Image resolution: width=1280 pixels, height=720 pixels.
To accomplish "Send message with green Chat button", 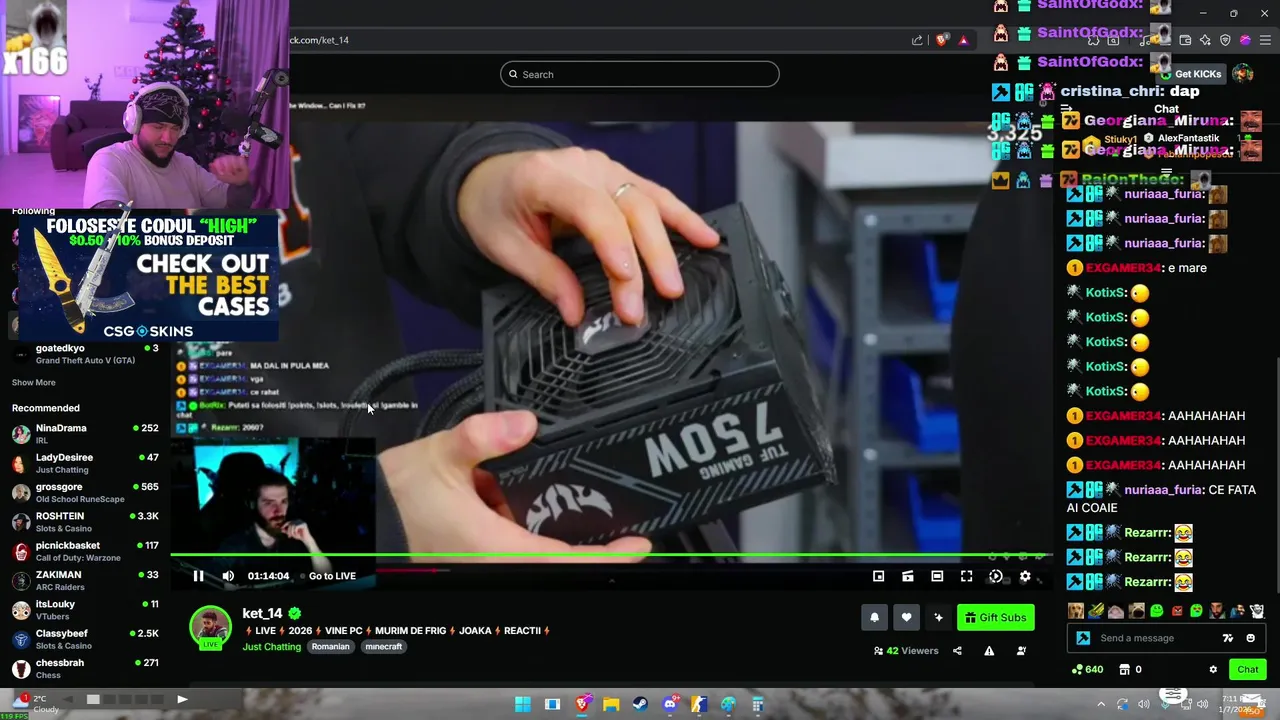I will 1248,670.
